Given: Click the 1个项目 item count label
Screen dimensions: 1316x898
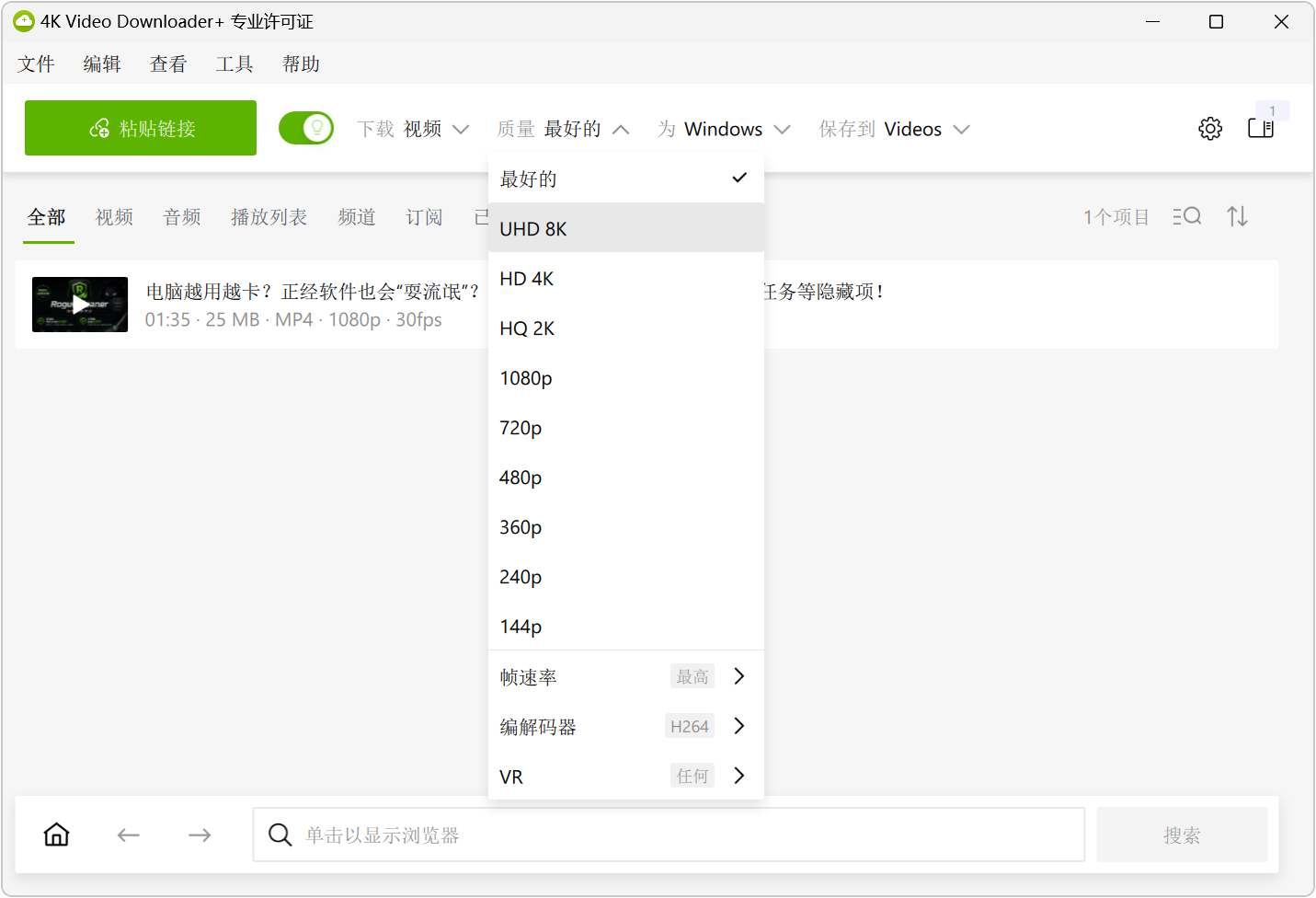Looking at the screenshot, I should tap(1116, 217).
